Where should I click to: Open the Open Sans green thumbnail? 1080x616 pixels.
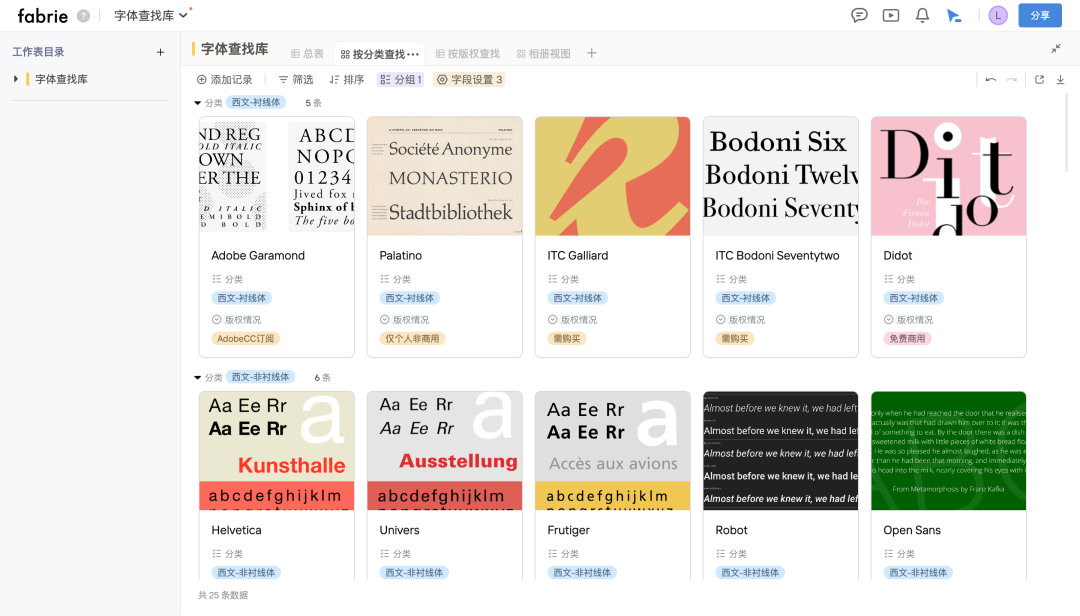coord(949,451)
